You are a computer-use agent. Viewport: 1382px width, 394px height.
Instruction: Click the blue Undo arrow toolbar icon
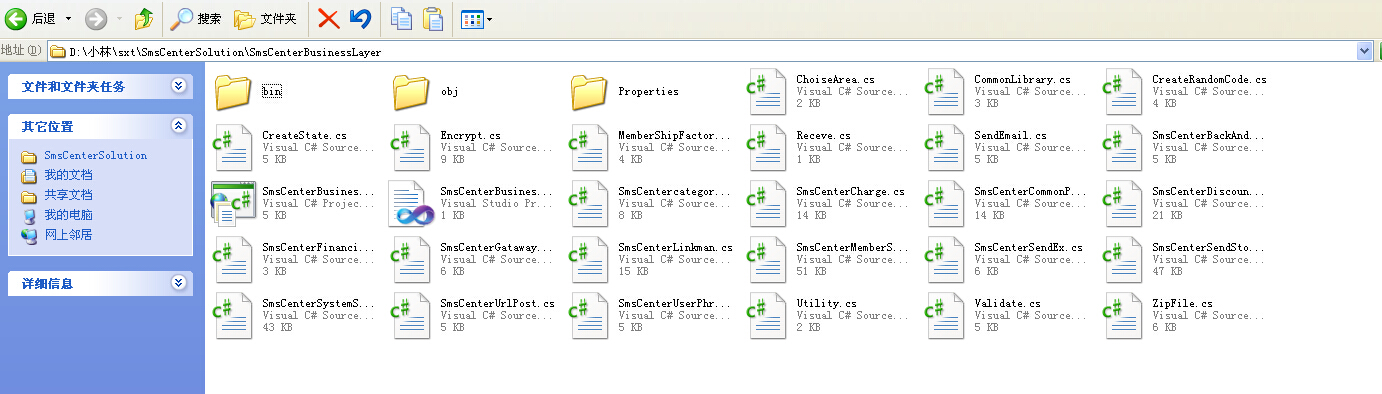pos(361,18)
